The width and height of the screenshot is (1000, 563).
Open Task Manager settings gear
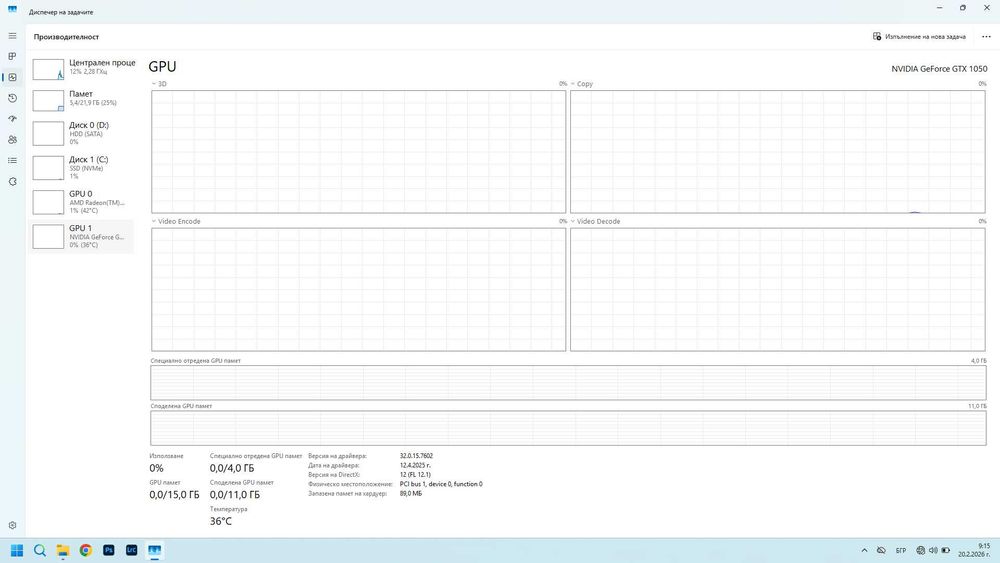(x=12, y=525)
